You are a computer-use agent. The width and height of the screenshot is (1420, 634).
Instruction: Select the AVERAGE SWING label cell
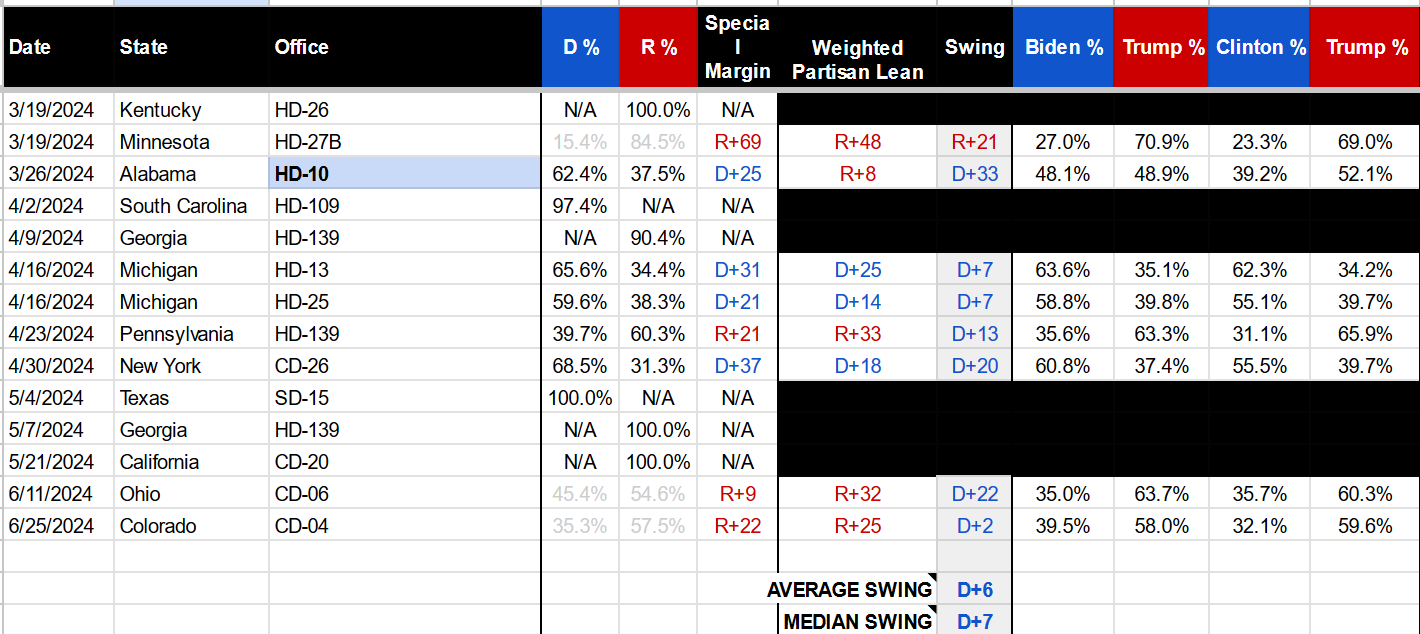point(856,590)
